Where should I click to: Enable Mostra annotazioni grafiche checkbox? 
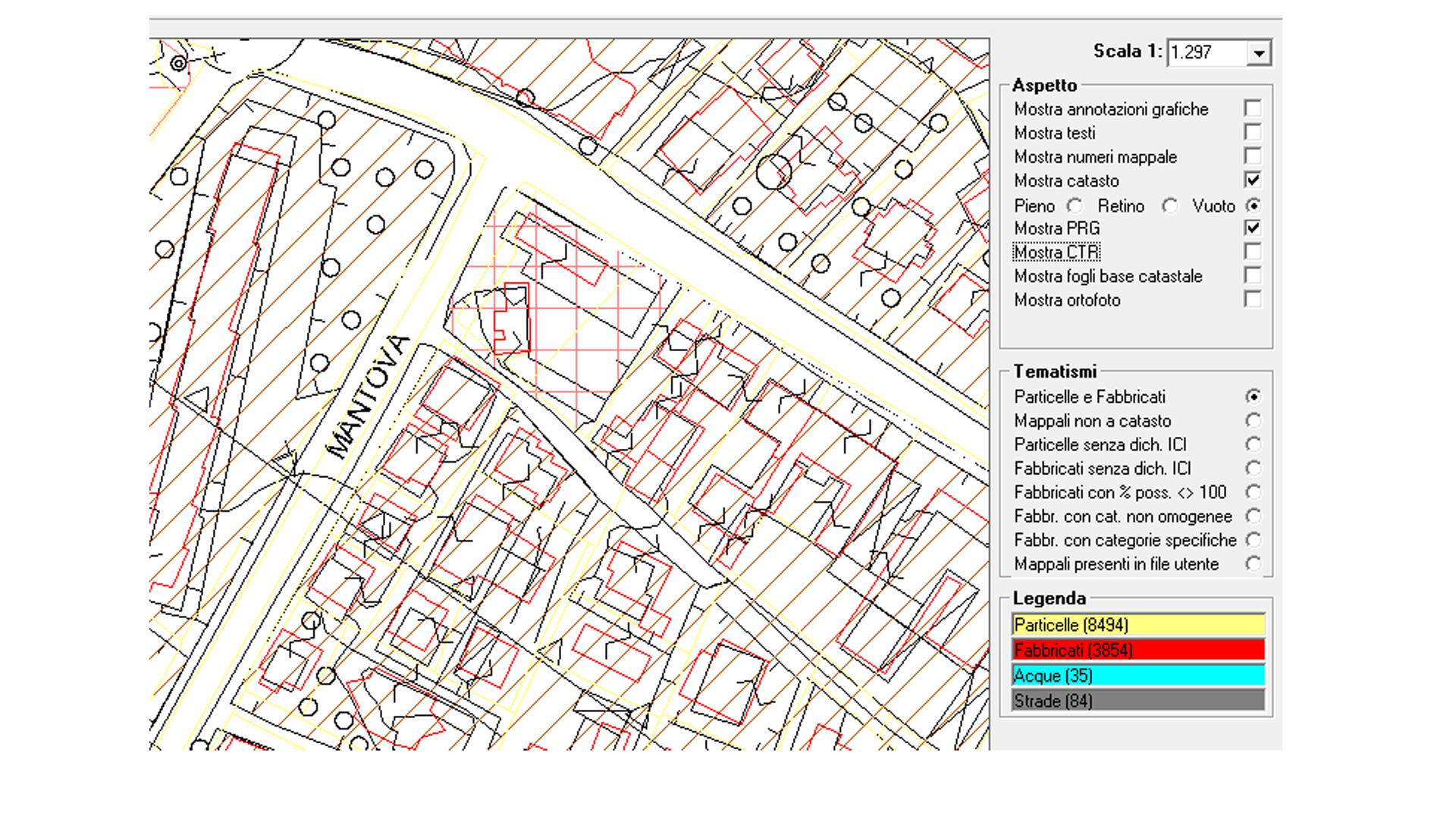pyautogui.click(x=1253, y=108)
